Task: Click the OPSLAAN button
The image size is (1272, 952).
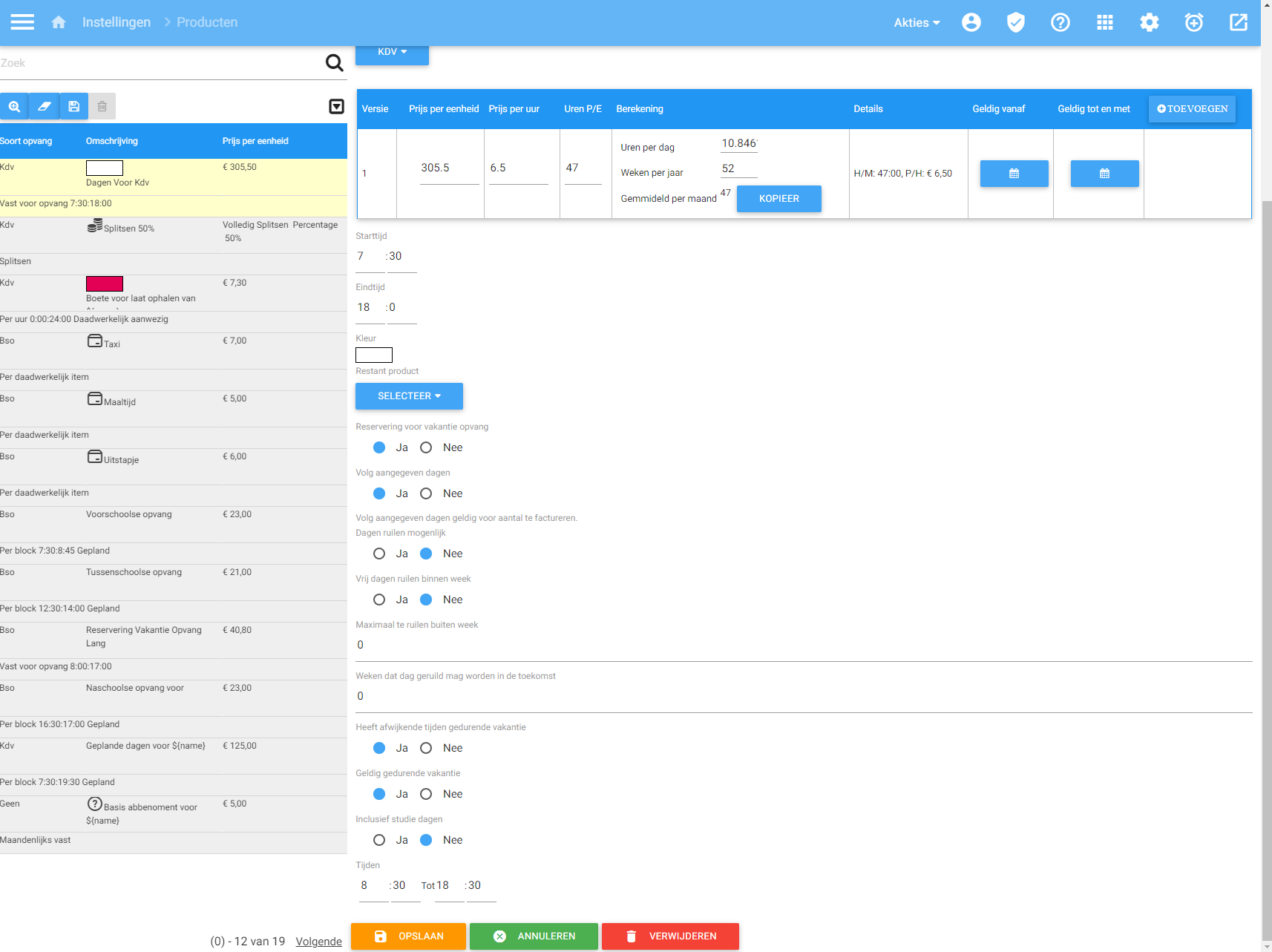Action: tap(408, 936)
